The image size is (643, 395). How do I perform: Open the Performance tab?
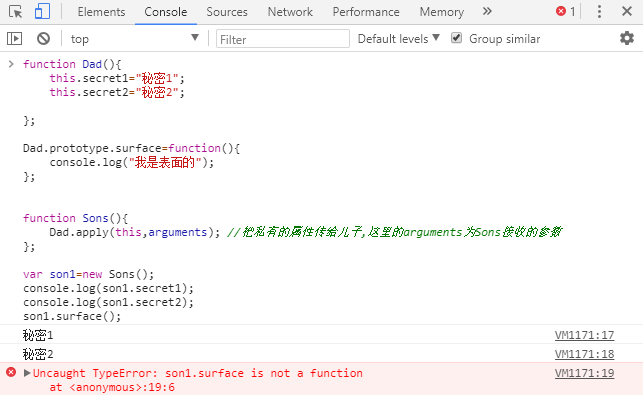tap(366, 12)
